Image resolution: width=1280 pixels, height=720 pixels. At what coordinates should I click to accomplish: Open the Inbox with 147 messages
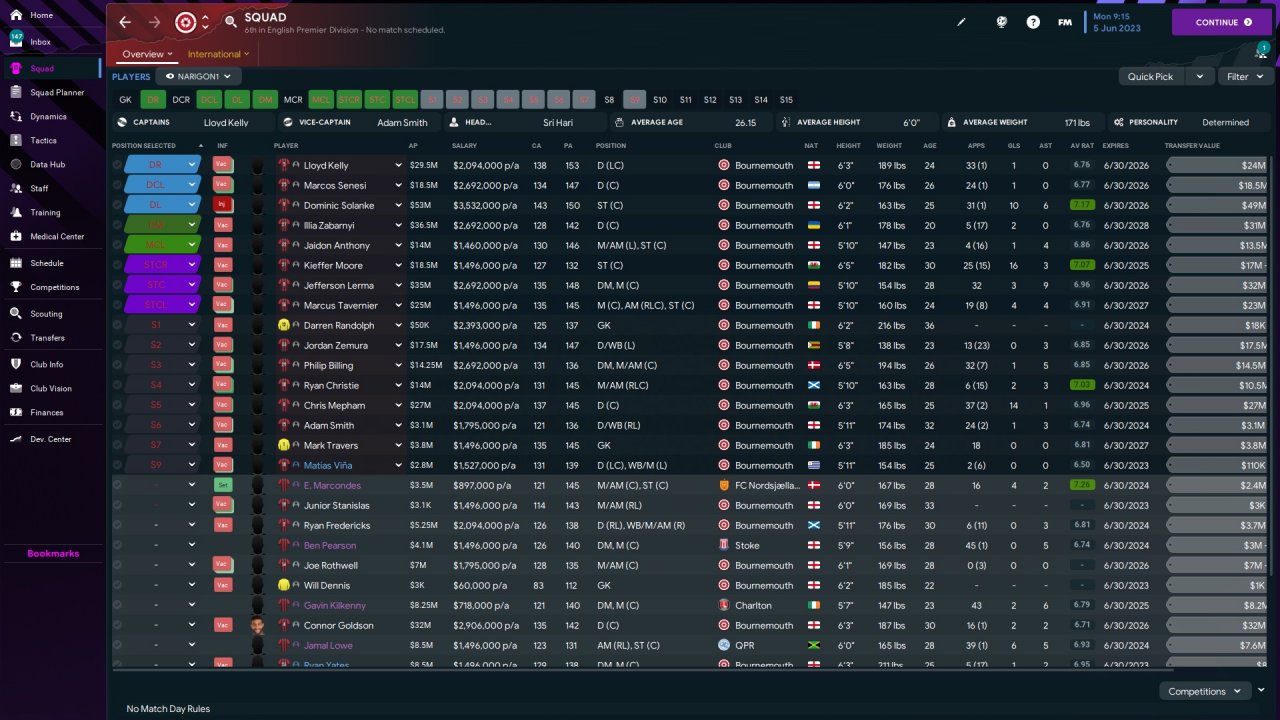(16, 42)
